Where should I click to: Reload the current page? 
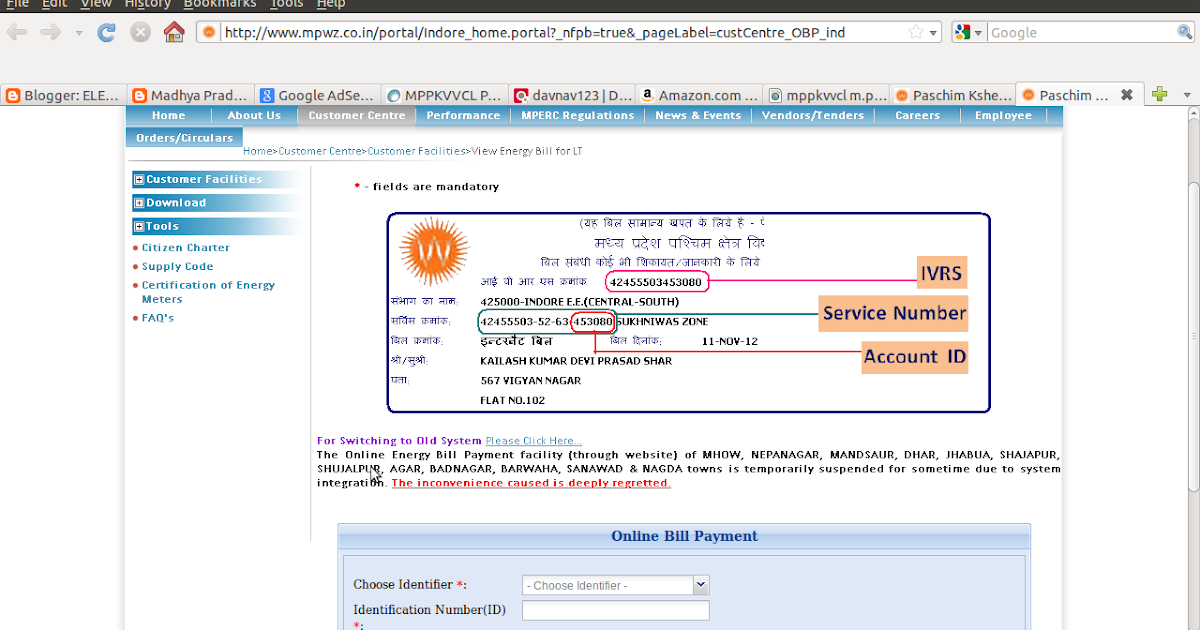(x=106, y=31)
